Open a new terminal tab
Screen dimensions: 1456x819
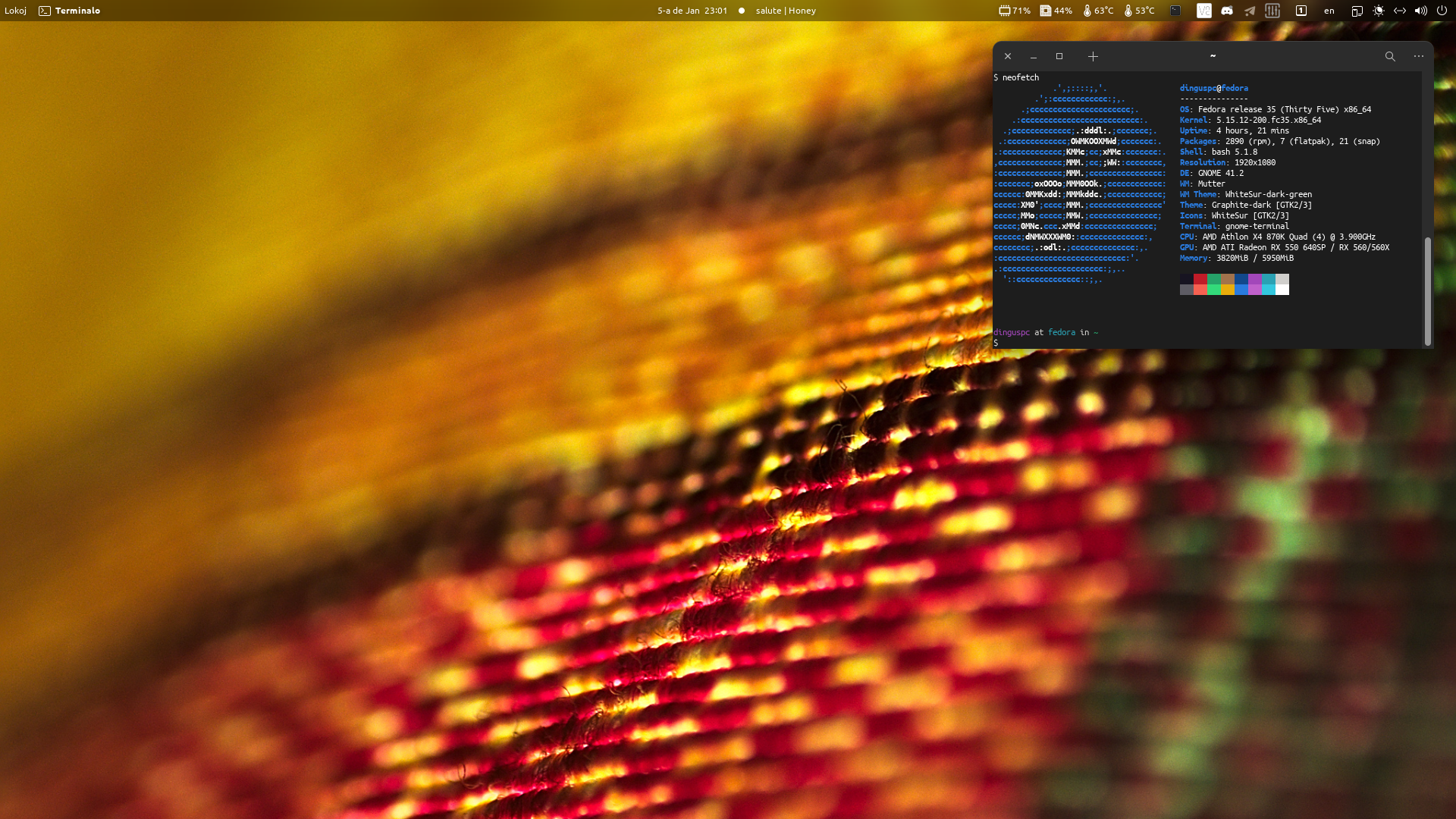[1093, 57]
